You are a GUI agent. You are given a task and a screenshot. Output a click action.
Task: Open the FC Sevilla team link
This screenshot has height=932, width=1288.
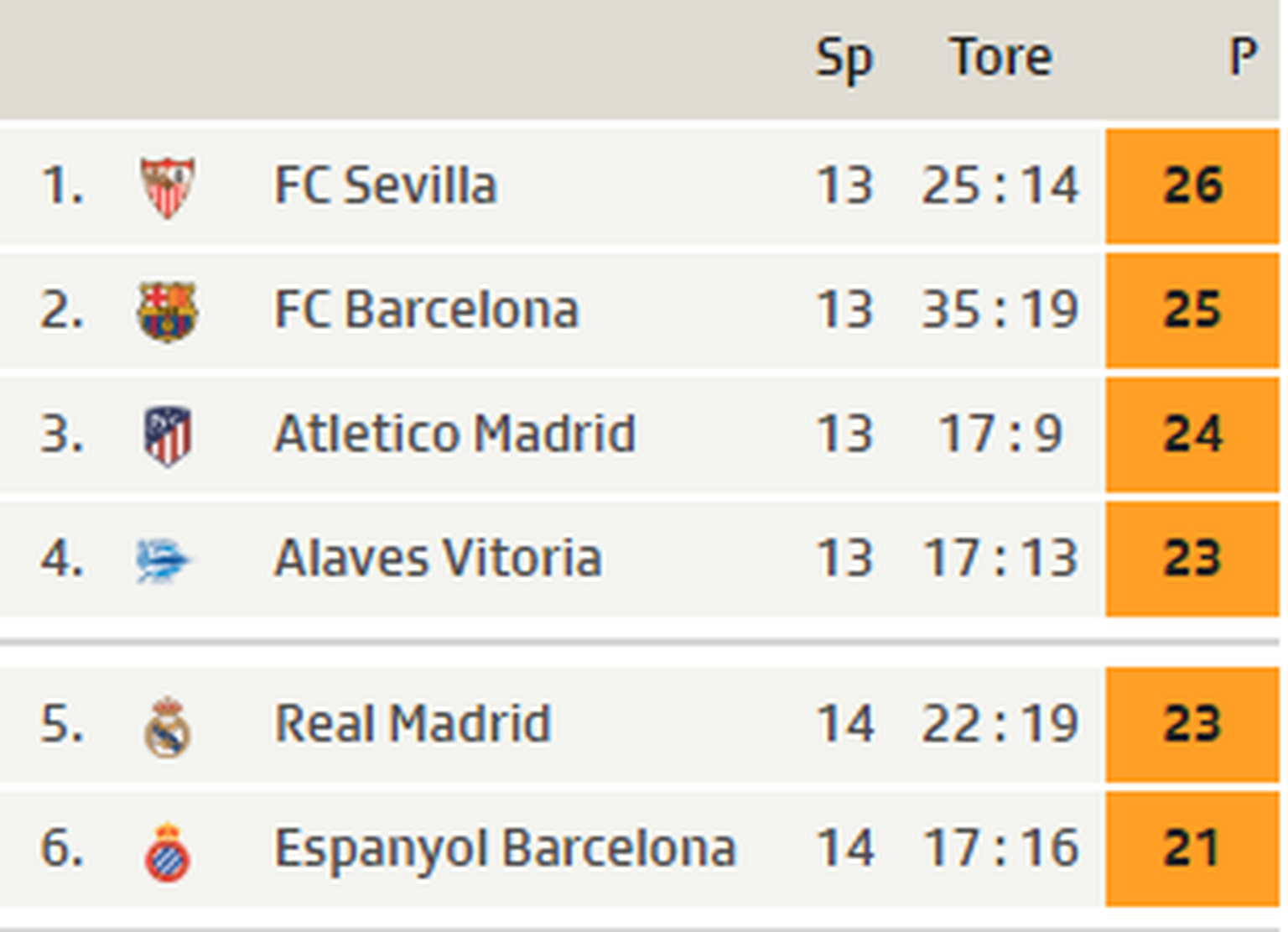386,185
